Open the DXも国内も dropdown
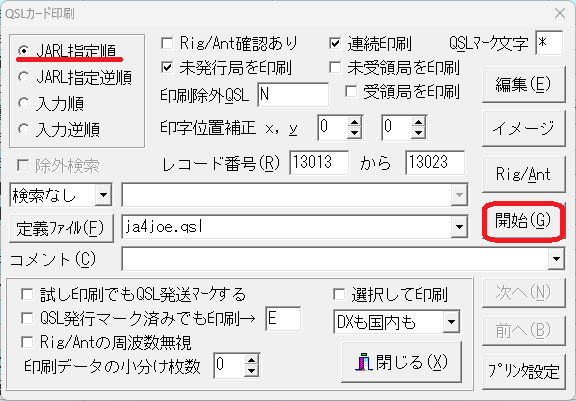This screenshot has height=401, width=576. click(x=451, y=322)
